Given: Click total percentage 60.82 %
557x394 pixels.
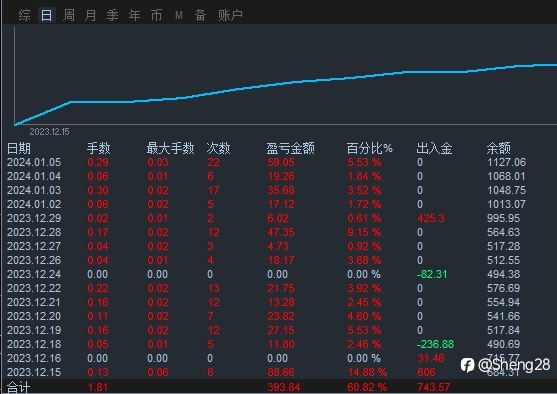Looking at the screenshot, I should 367,387.
